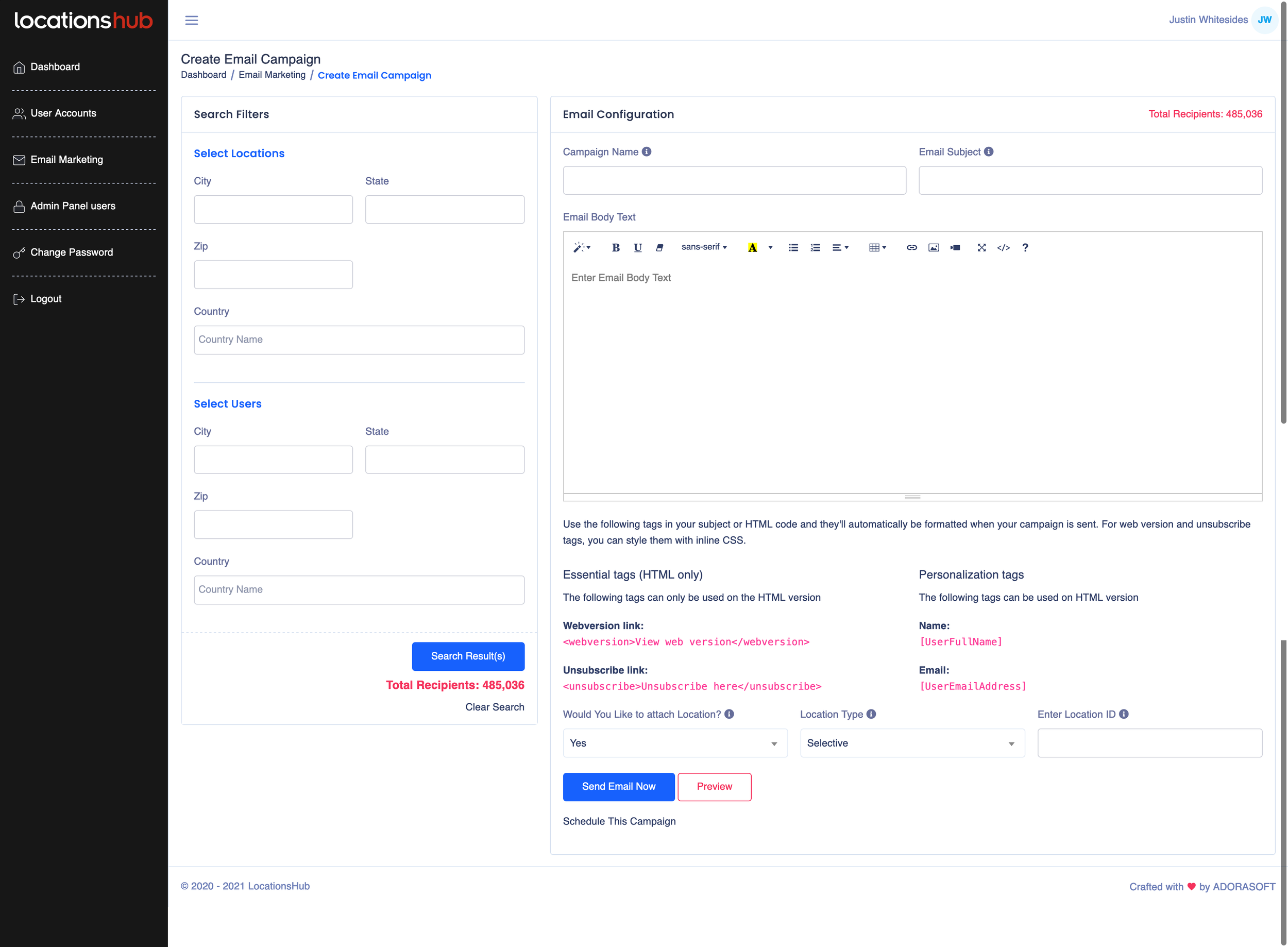Image resolution: width=1288 pixels, height=947 pixels.
Task: Click the webversion tag code text
Action: 686,642
